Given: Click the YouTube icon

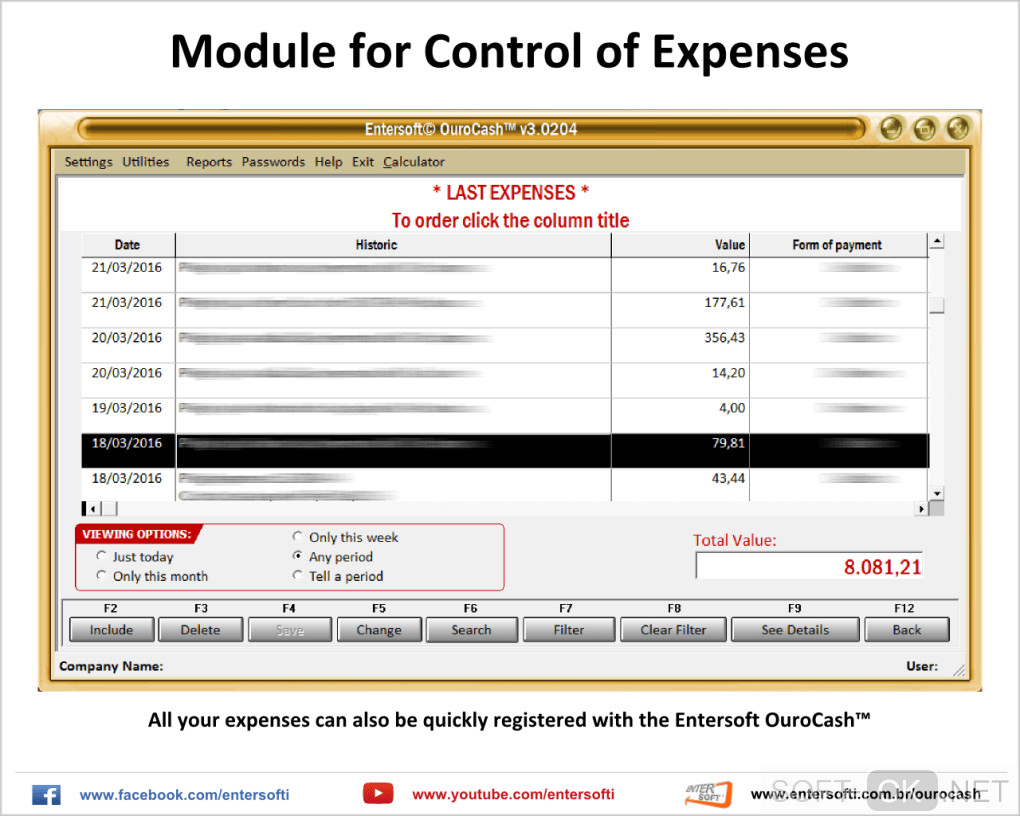Looking at the screenshot, I should tap(378, 793).
